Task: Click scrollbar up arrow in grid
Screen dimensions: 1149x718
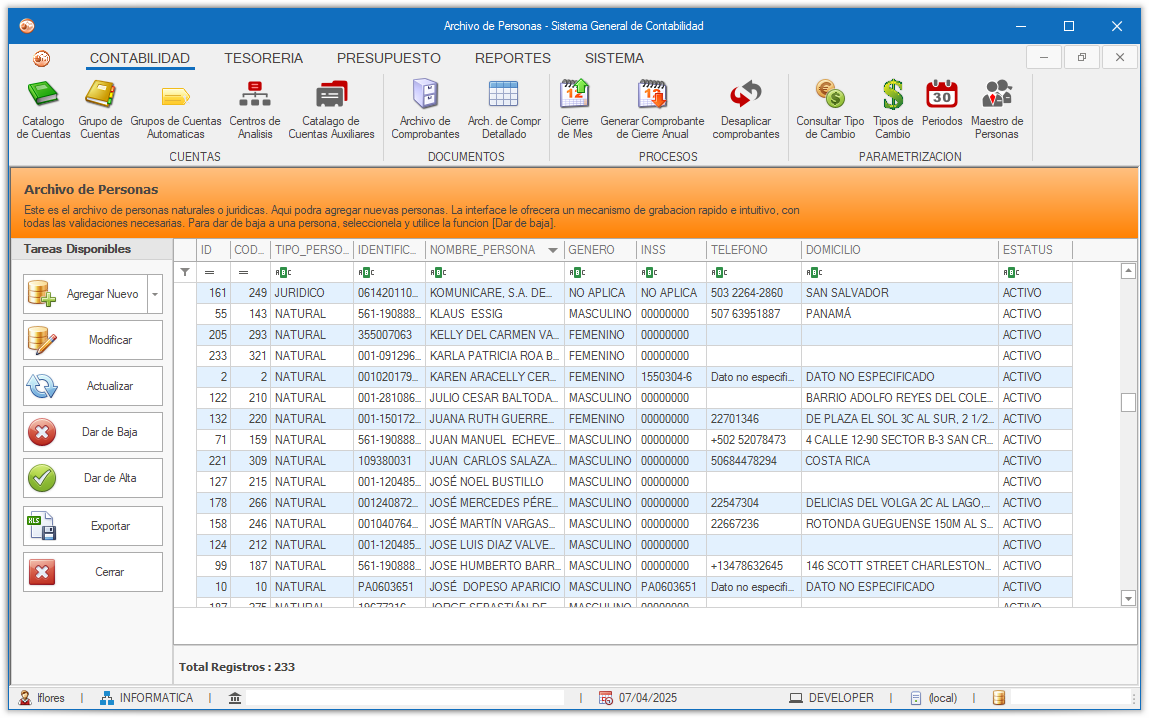Action: [x=1128, y=271]
